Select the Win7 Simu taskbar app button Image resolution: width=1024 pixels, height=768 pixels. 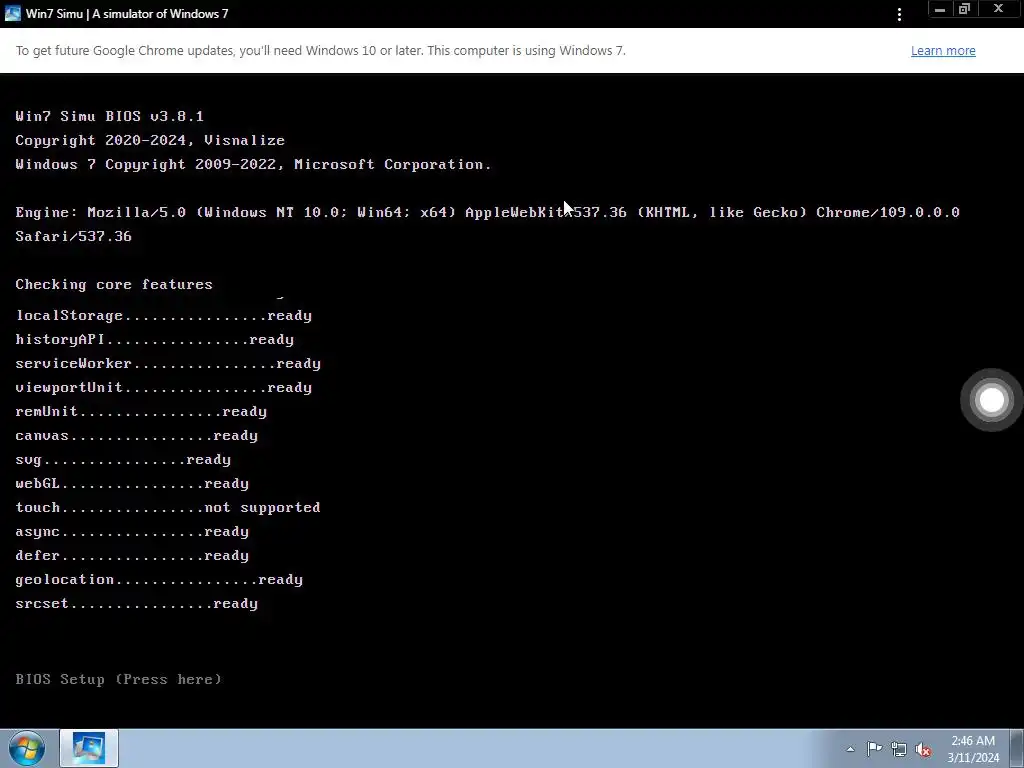pyautogui.click(x=89, y=748)
